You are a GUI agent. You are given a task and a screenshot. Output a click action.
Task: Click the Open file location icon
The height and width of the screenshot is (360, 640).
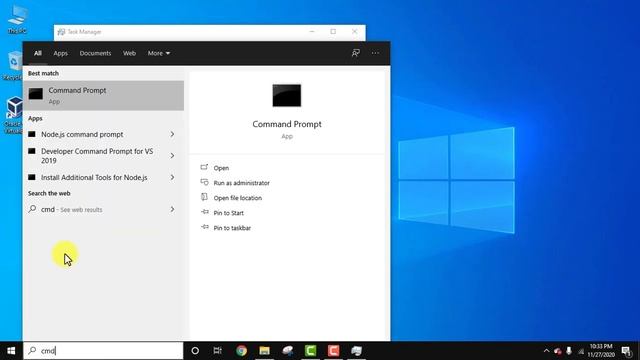coord(204,197)
